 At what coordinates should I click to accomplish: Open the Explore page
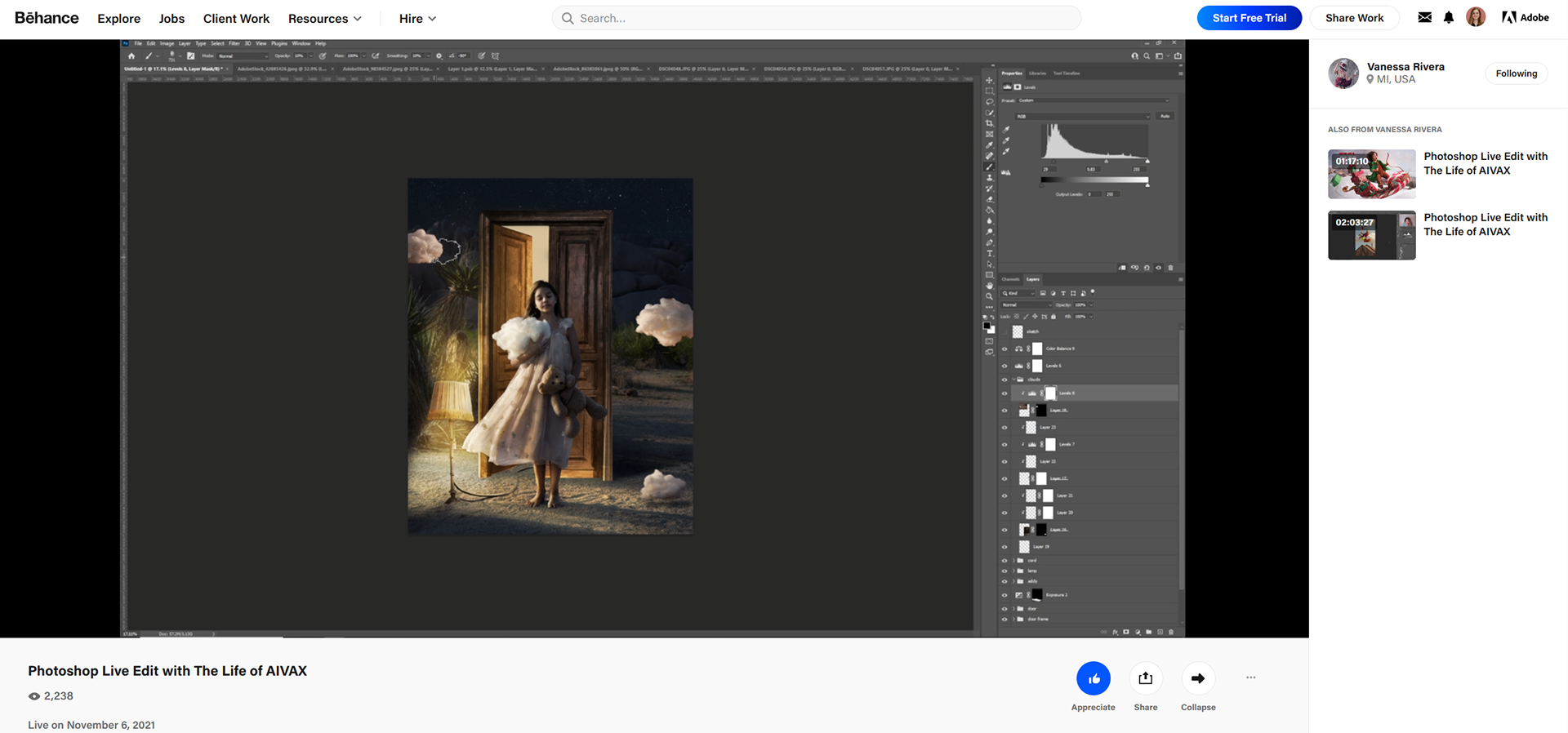pos(118,18)
